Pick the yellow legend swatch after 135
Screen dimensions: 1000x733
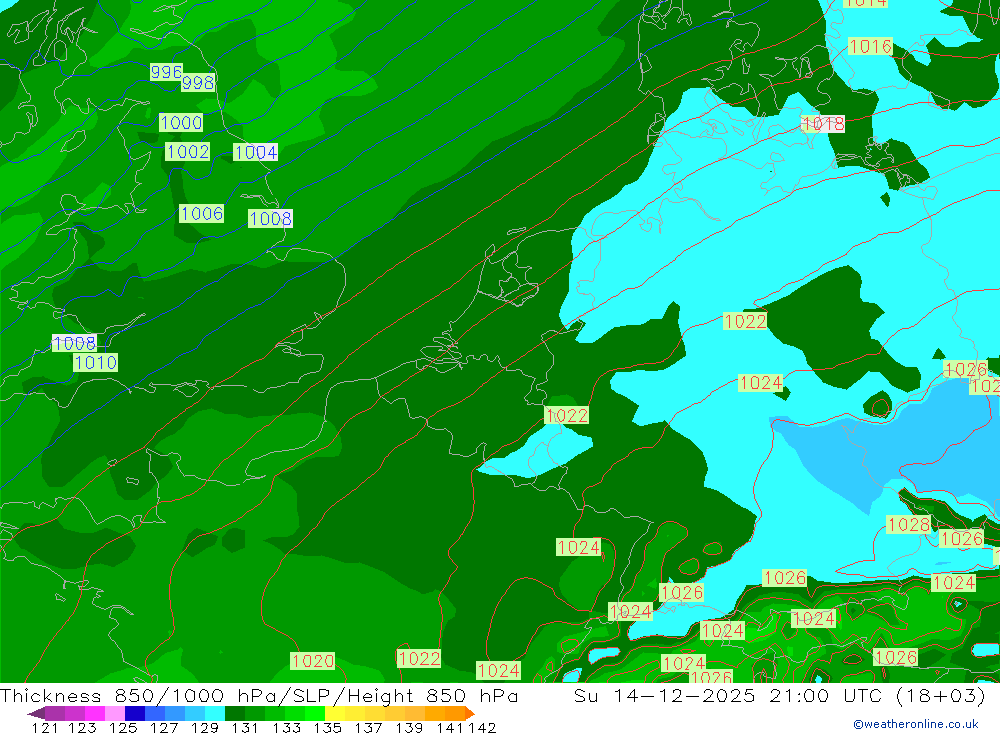tap(335, 713)
